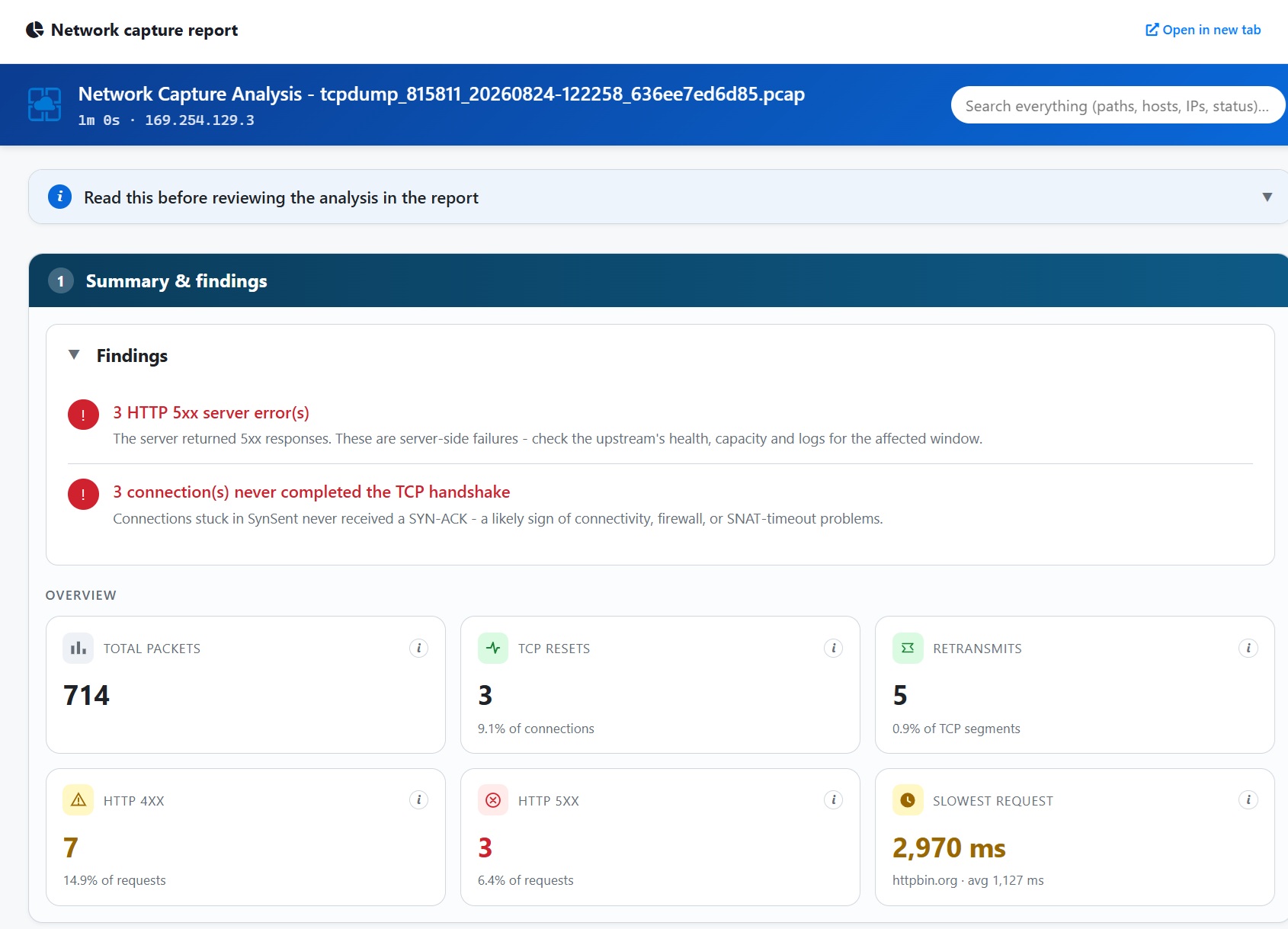Click the HTTP 5XX red cross icon
This screenshot has height=929, width=1288.
point(493,799)
